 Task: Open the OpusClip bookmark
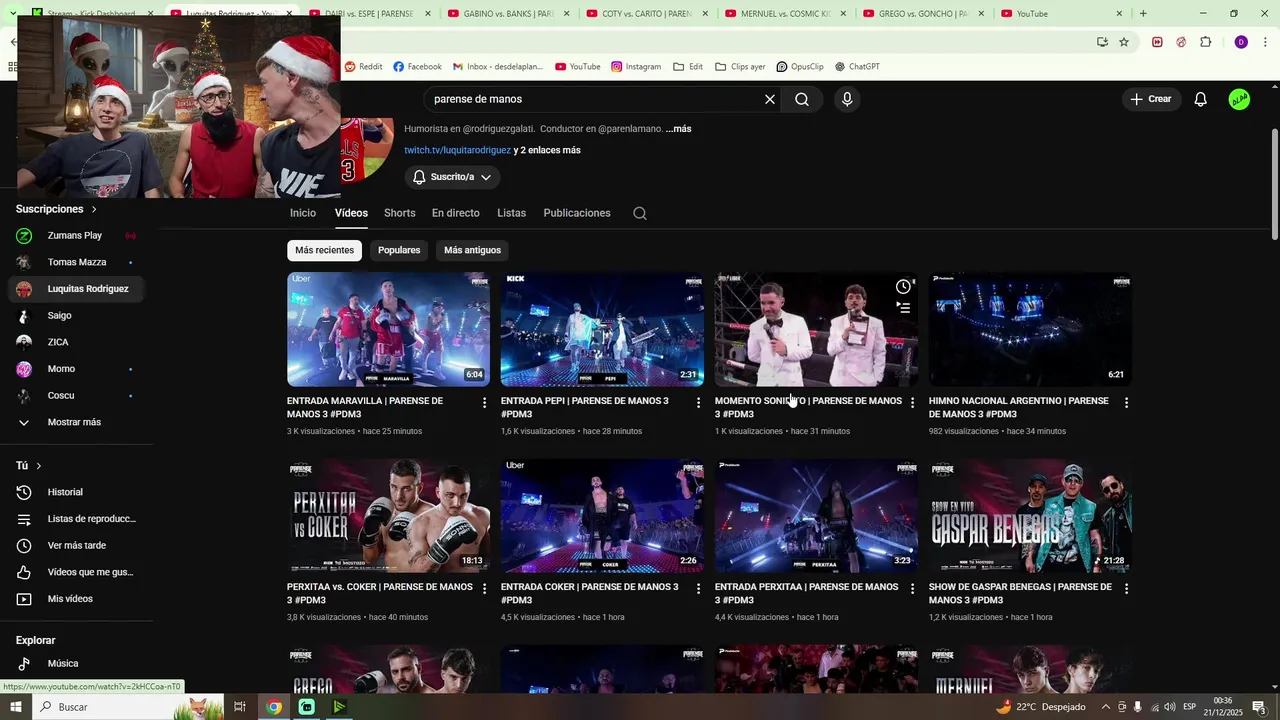pos(800,67)
